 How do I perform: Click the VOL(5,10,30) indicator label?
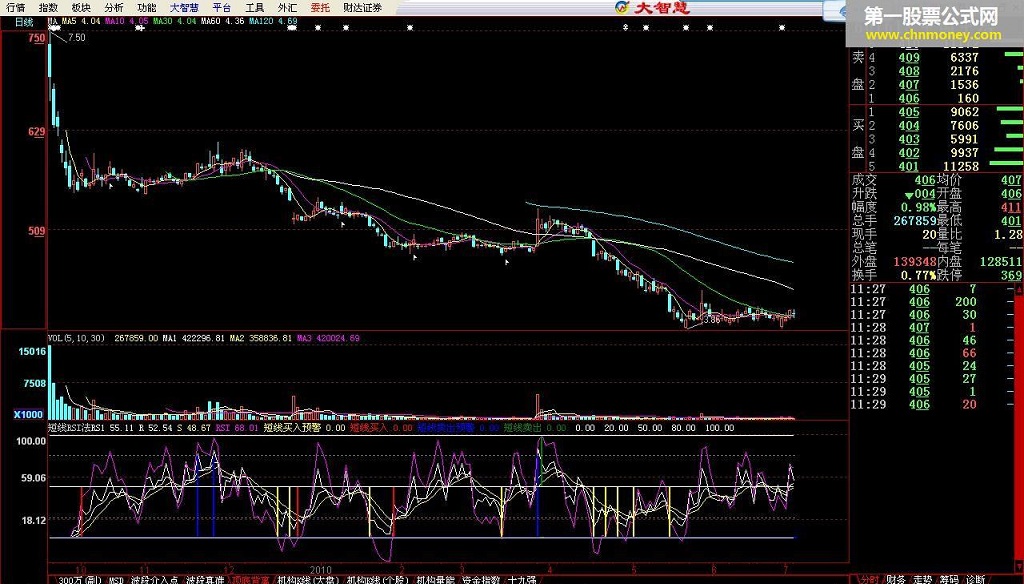pos(76,338)
